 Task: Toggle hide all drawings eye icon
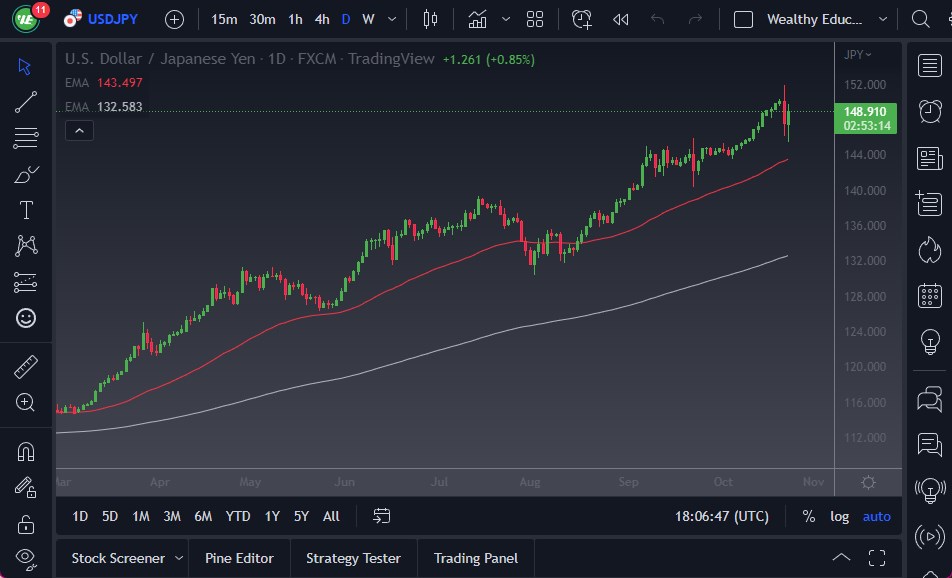click(x=26, y=556)
